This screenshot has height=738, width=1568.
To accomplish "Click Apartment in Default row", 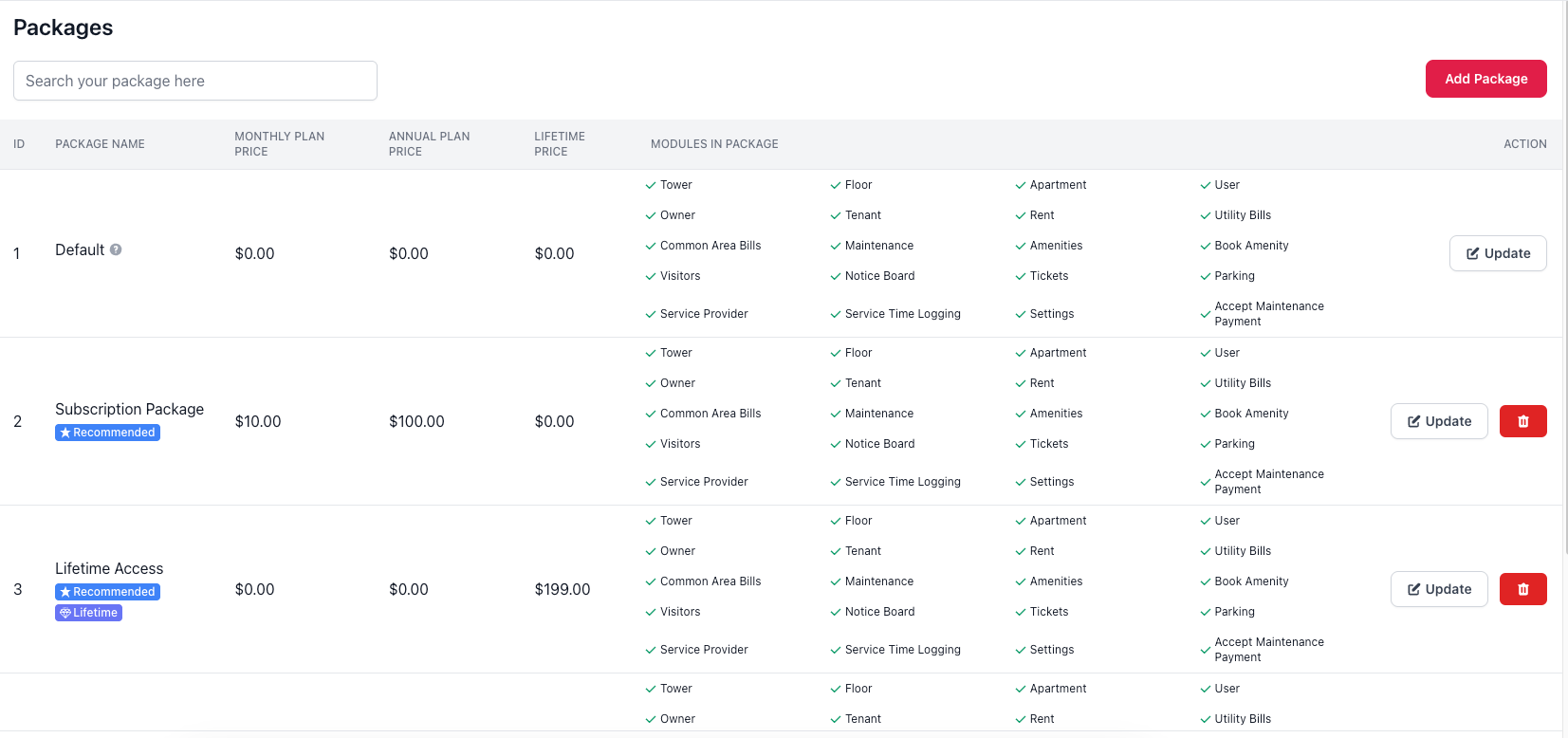I will click(x=1058, y=185).
